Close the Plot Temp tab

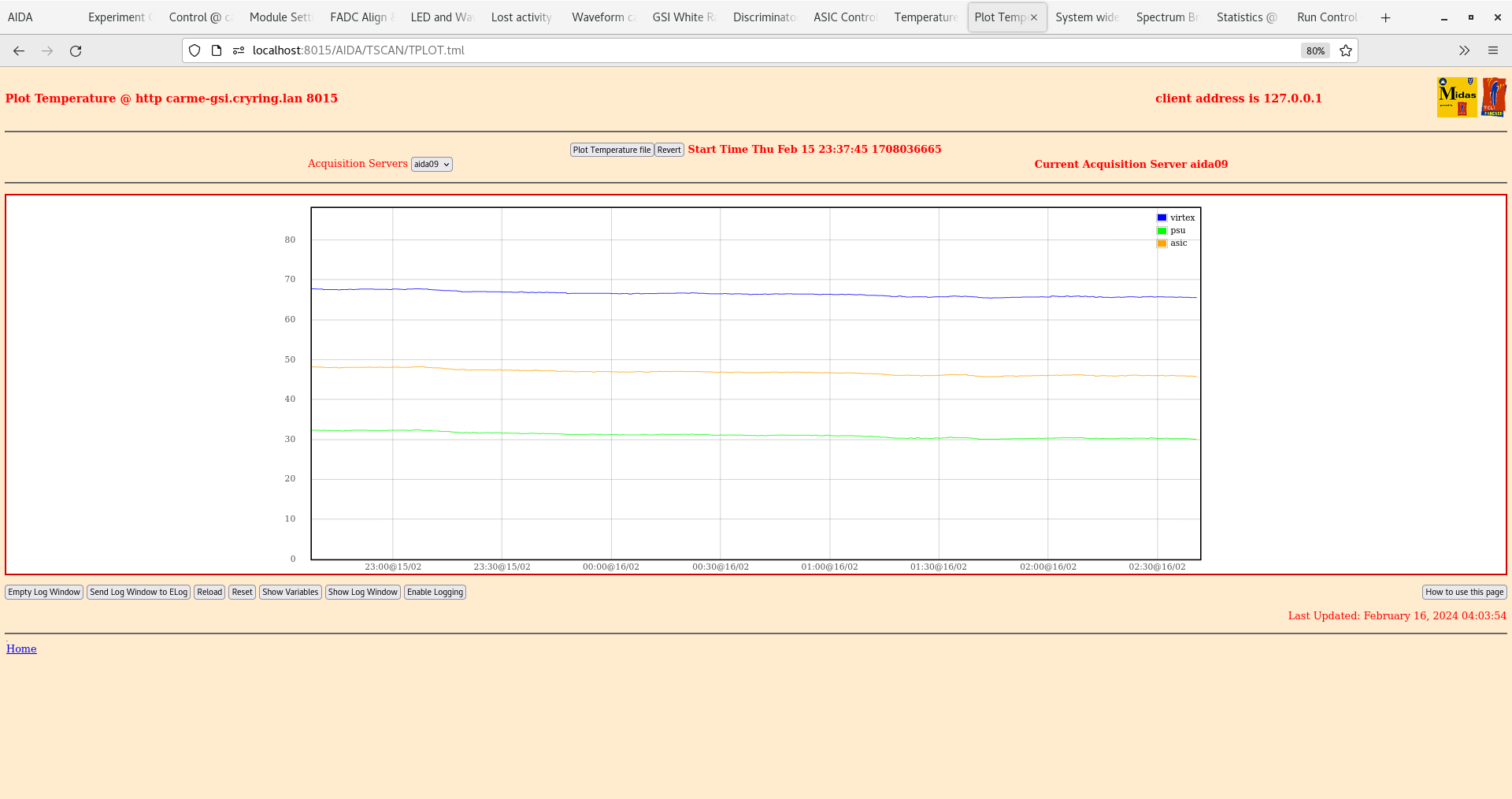pyautogui.click(x=1034, y=17)
